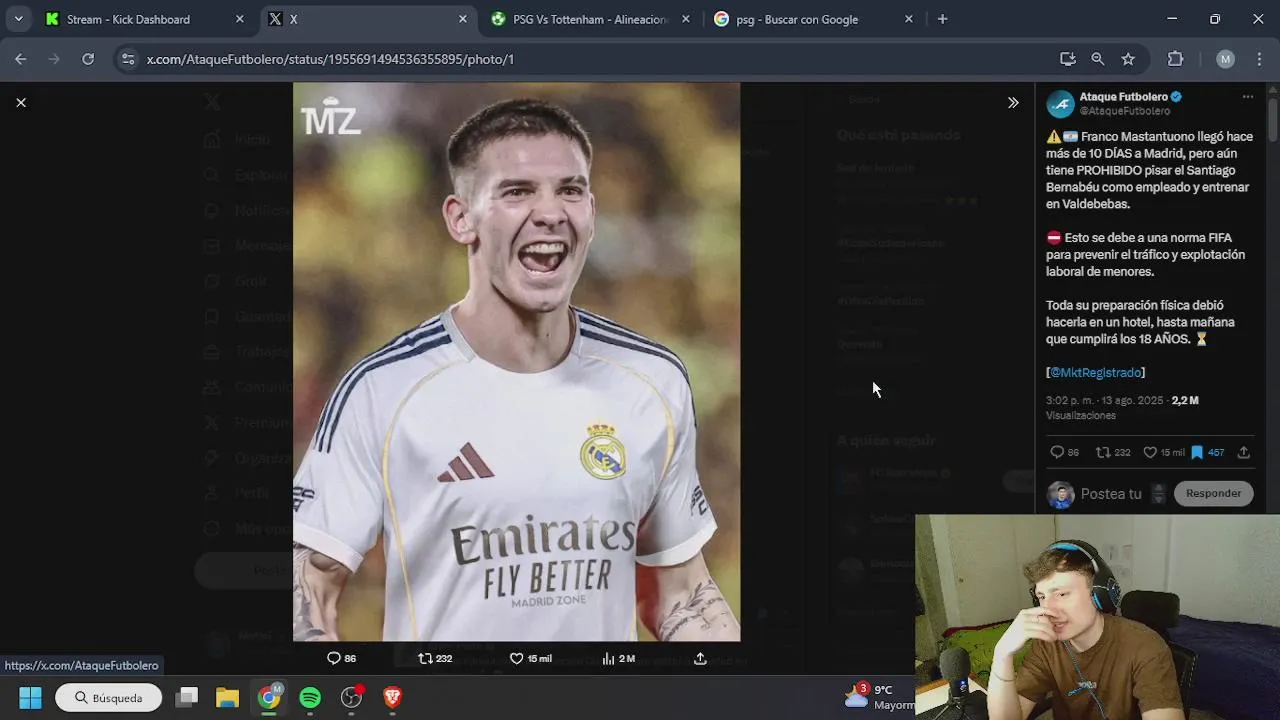Open the more options menu on the tweet
Image resolution: width=1280 pixels, height=720 pixels.
click(x=1247, y=97)
